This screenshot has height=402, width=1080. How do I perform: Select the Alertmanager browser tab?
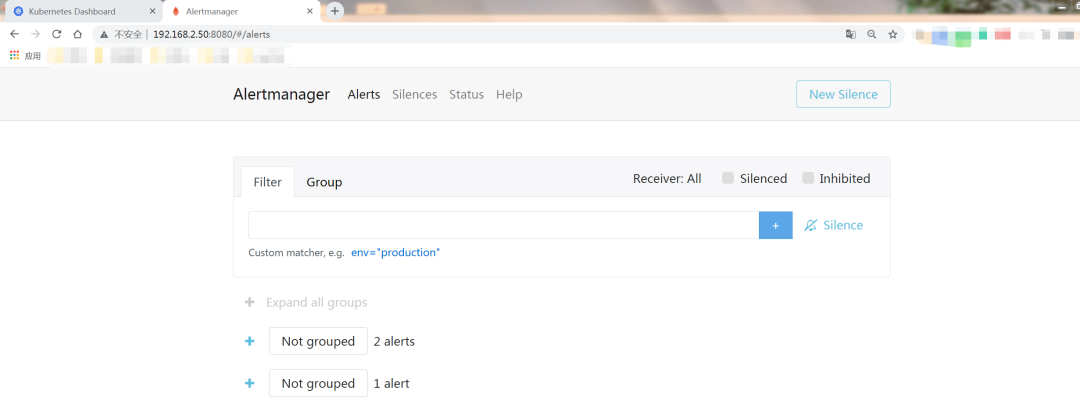coord(241,12)
